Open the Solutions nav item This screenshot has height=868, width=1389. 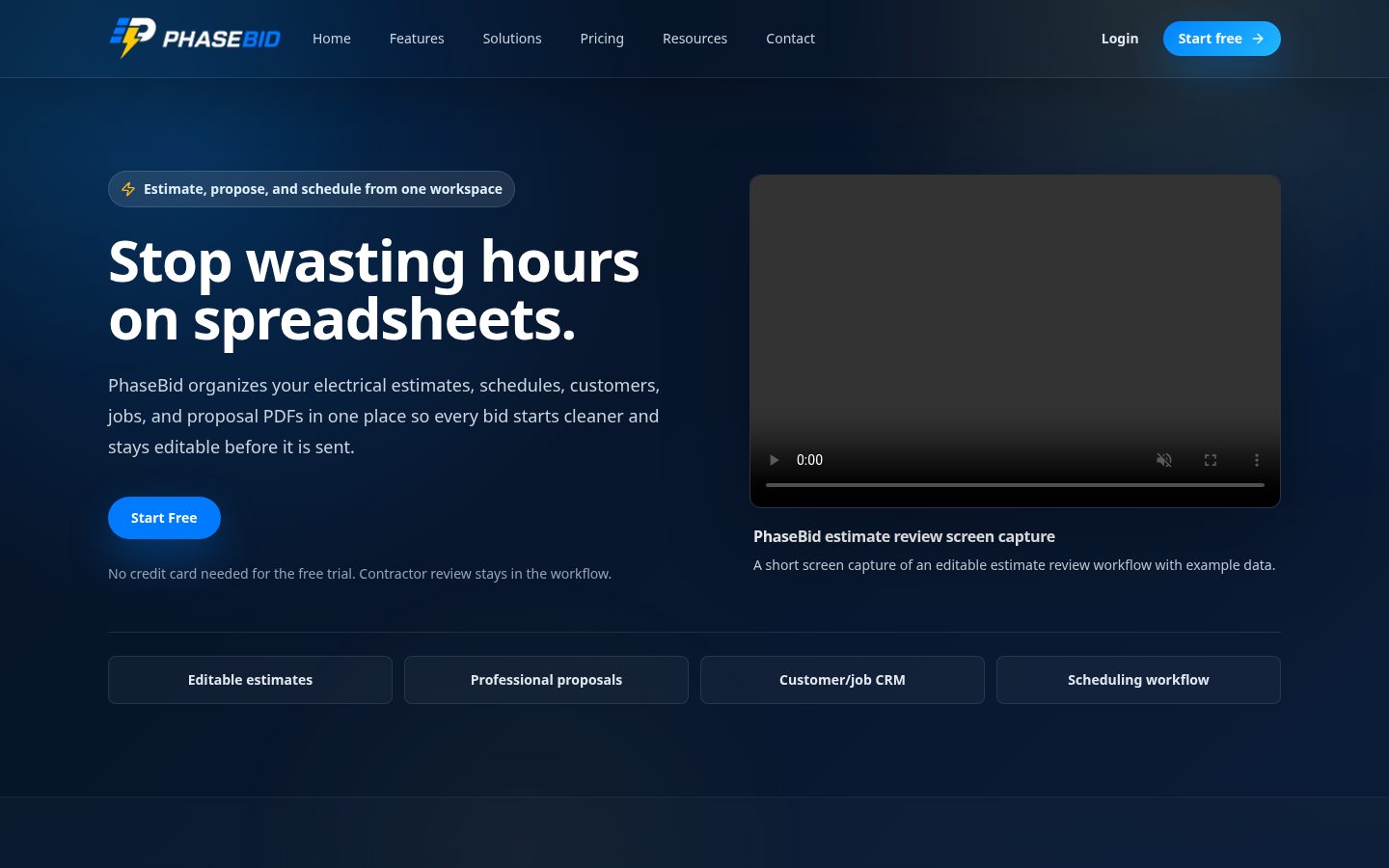(x=512, y=39)
